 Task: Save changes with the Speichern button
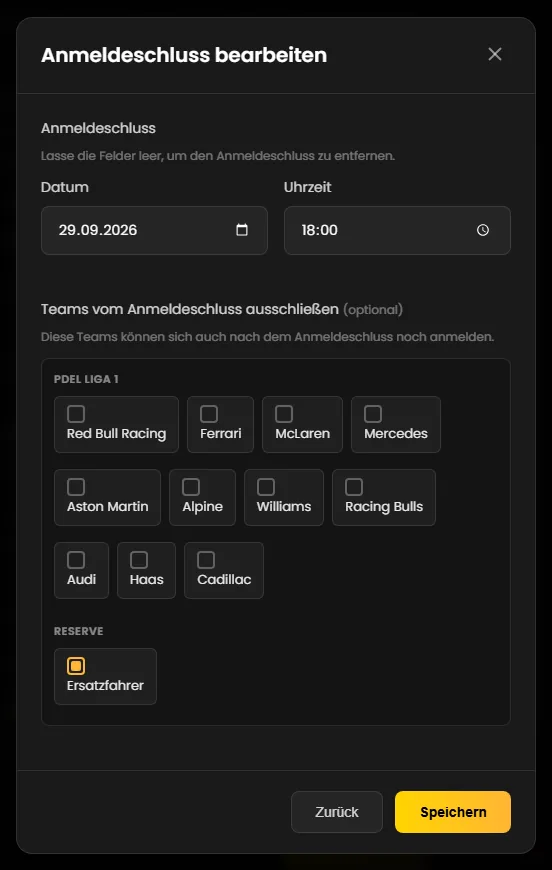coord(453,812)
